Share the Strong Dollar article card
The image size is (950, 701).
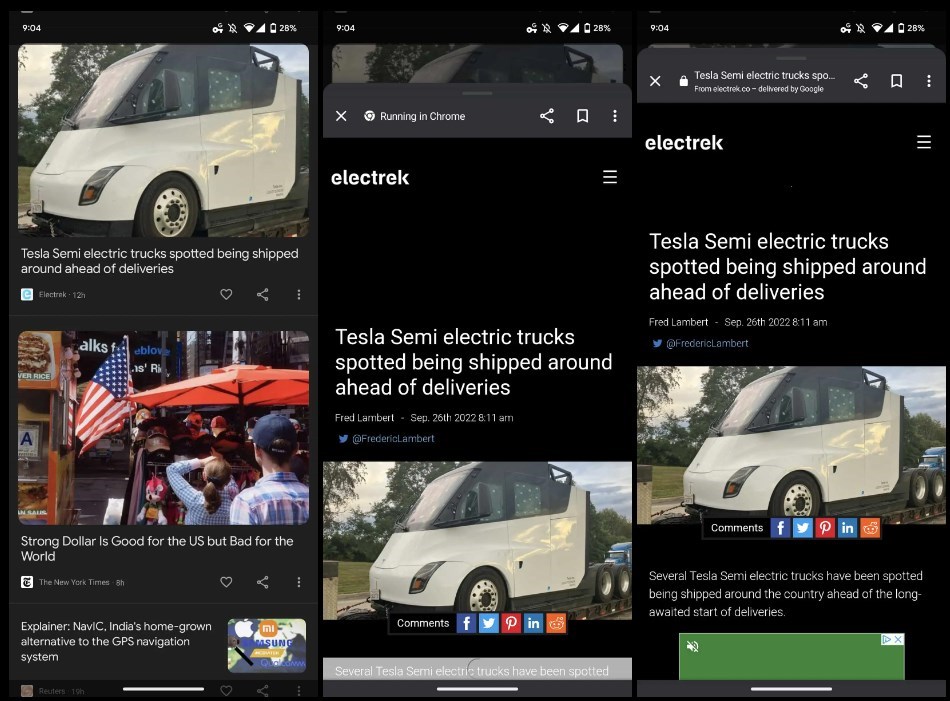pos(262,582)
